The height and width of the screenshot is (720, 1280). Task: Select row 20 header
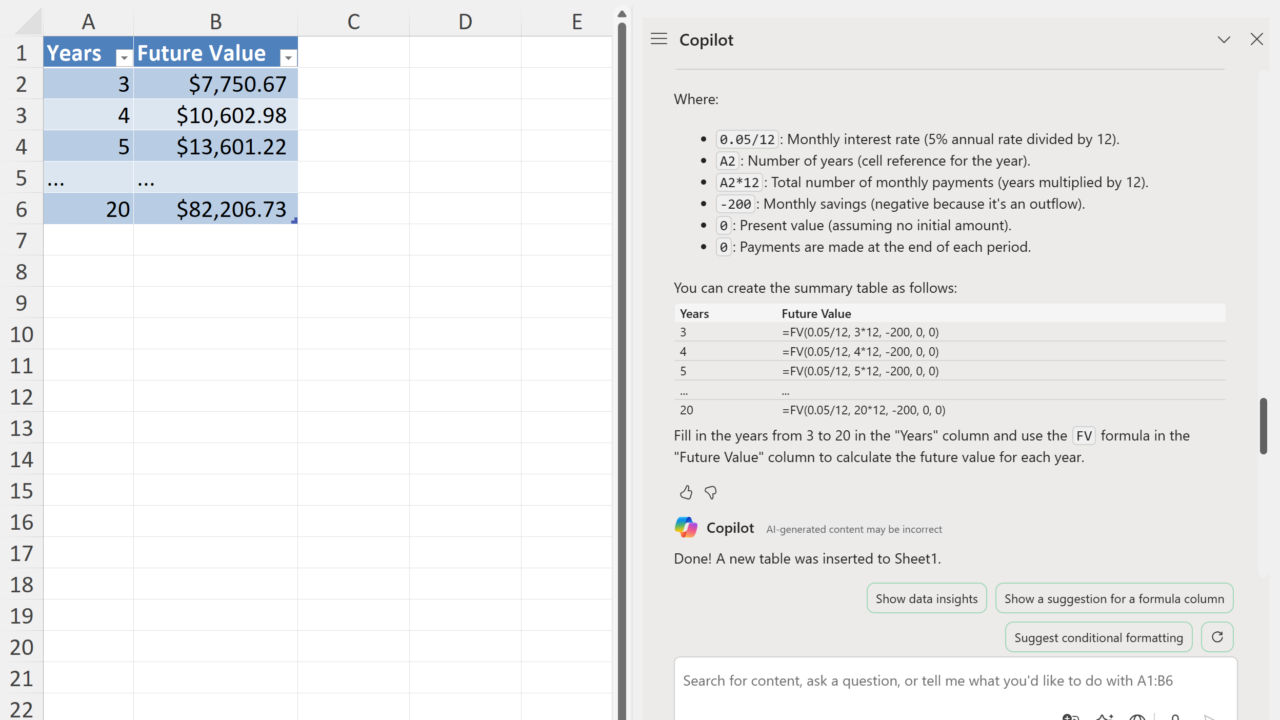[21, 647]
